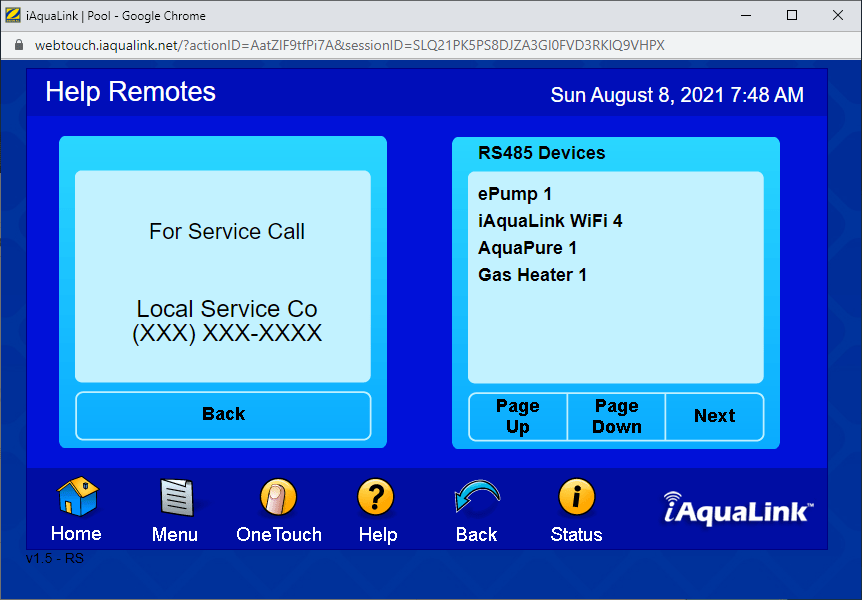
Task: Click the date and time display
Action: coord(677,95)
